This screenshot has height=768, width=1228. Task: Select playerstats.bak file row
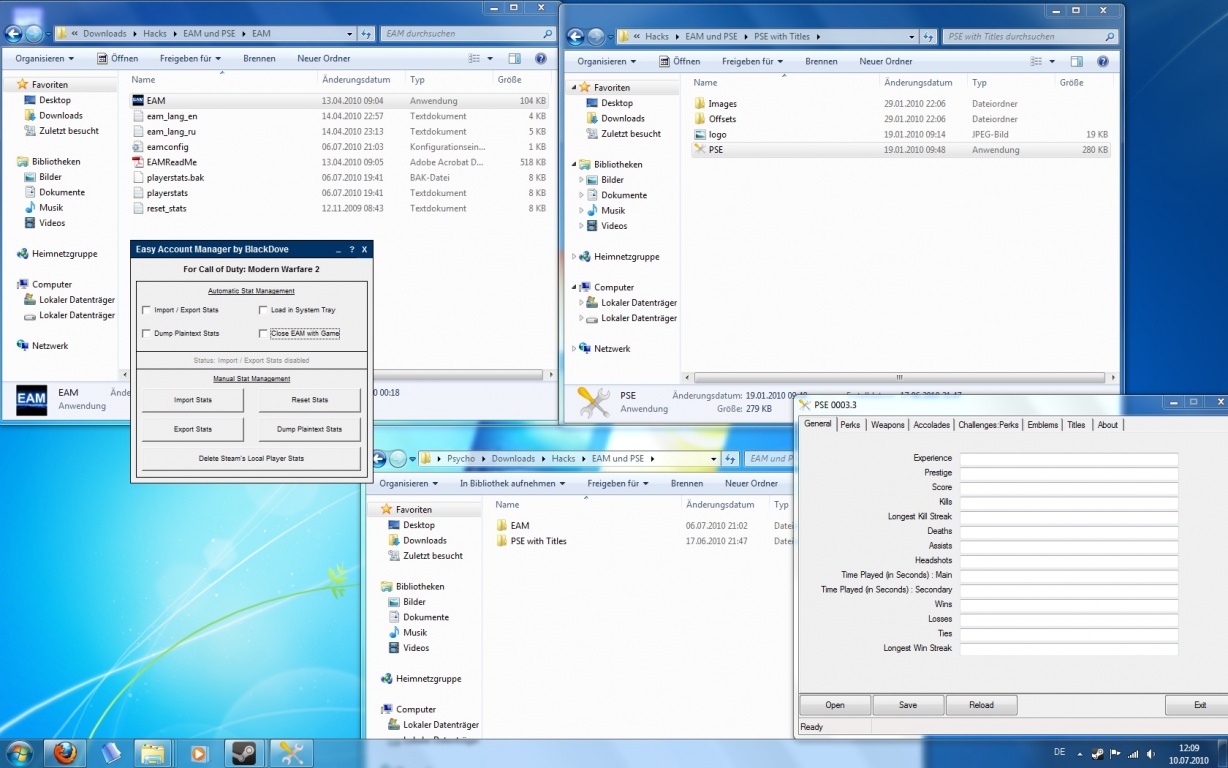pyautogui.click(x=340, y=178)
